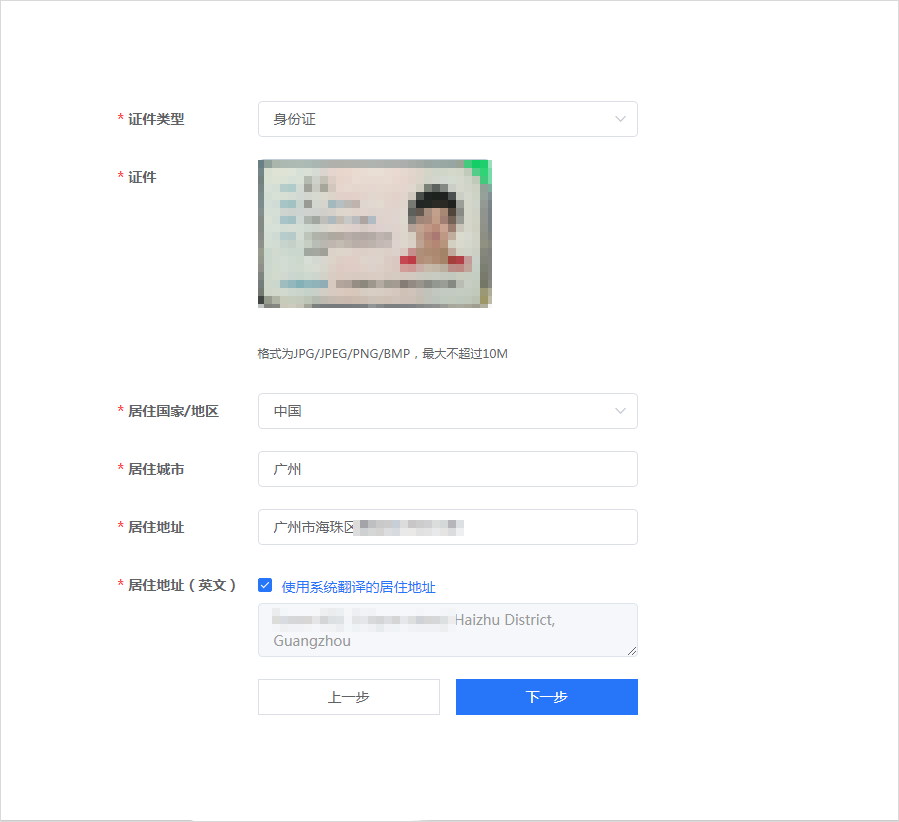Click the red asterisk beside 证件 label
Viewport: 899px width, 822px height.
(x=119, y=177)
